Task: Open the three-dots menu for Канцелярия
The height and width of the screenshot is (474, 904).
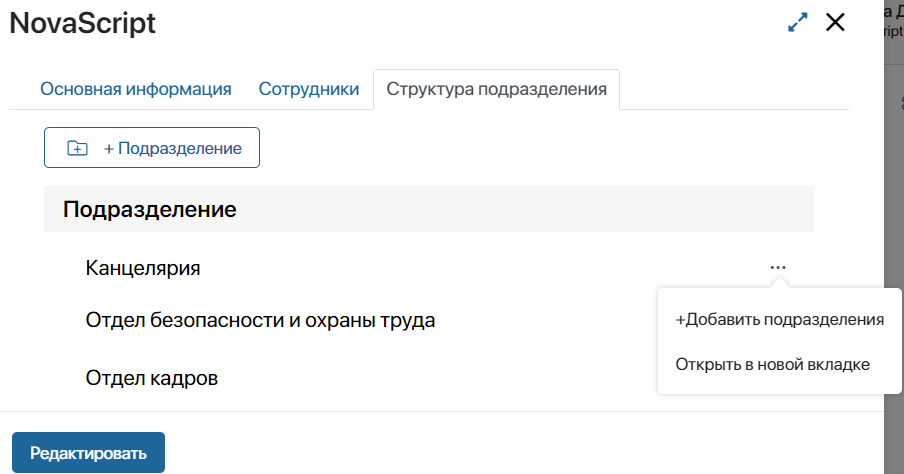Action: (778, 267)
